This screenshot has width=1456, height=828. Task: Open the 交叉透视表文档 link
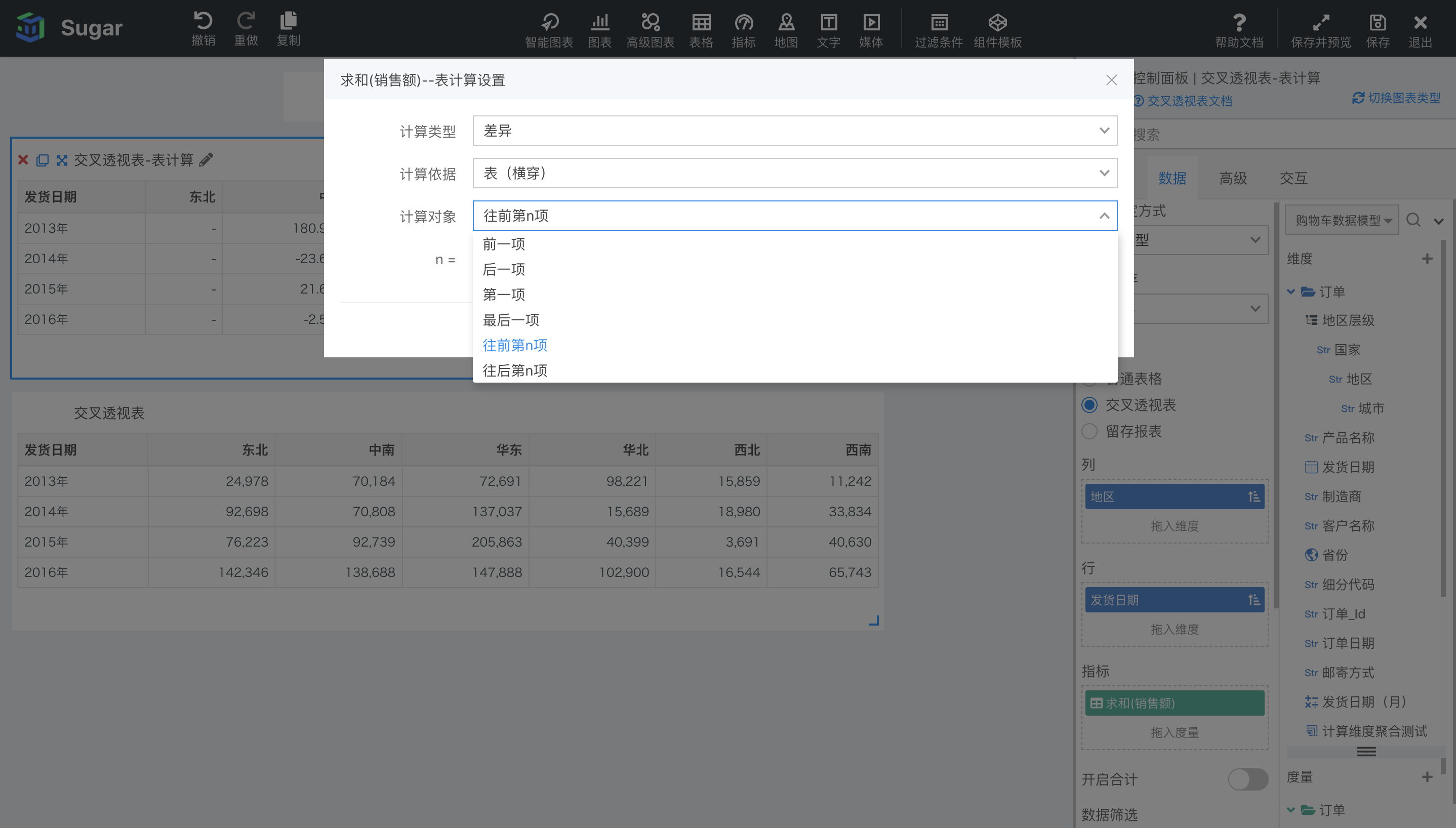click(1189, 101)
